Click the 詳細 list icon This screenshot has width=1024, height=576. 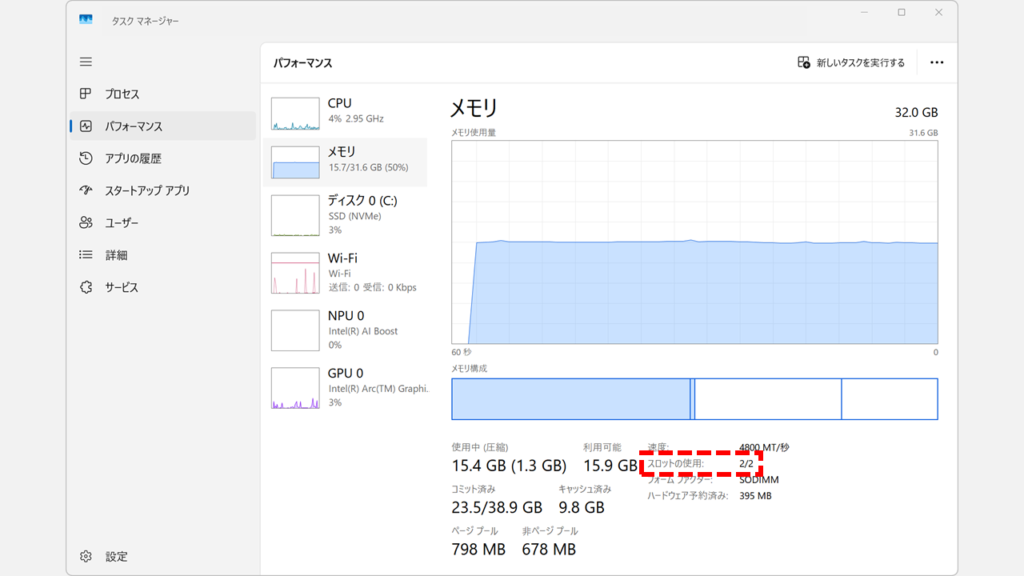(86, 255)
